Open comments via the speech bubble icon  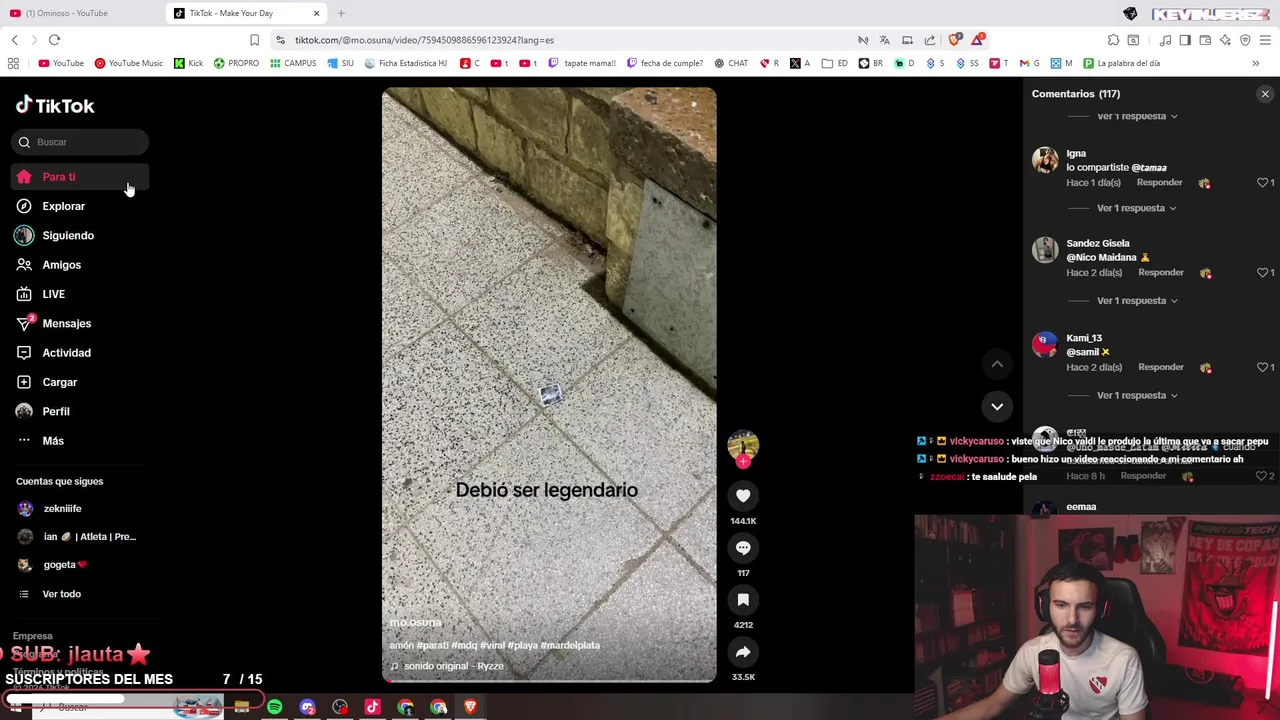[x=743, y=548]
